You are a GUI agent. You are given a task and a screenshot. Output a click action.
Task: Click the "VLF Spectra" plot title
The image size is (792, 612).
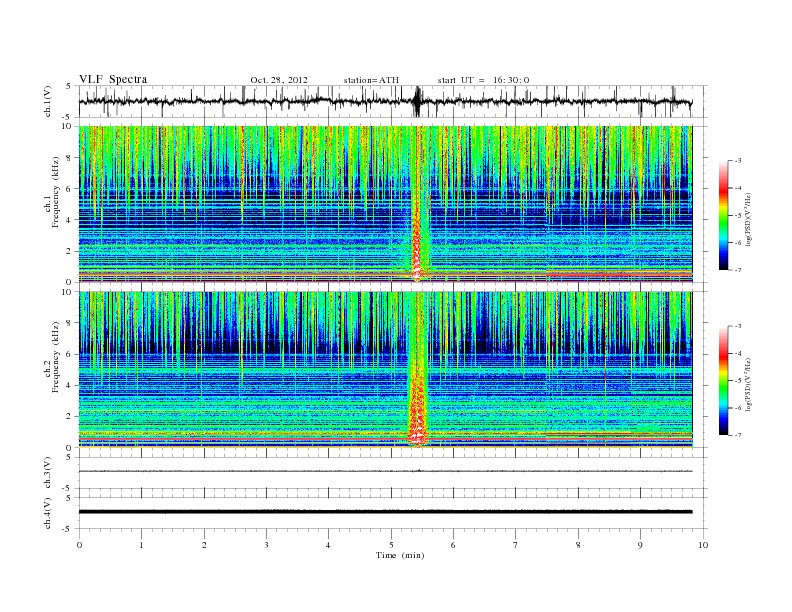pos(113,79)
